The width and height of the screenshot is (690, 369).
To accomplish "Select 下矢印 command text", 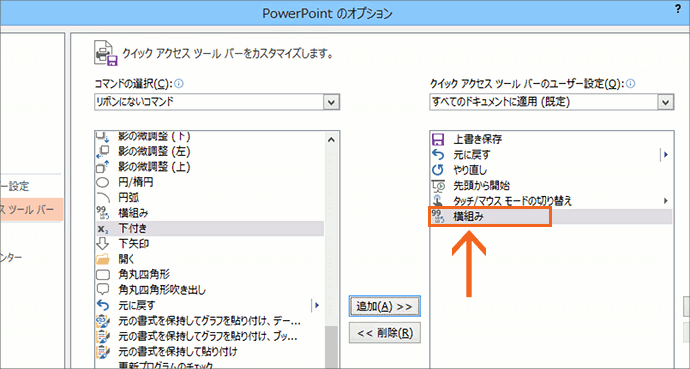I will 133,244.
